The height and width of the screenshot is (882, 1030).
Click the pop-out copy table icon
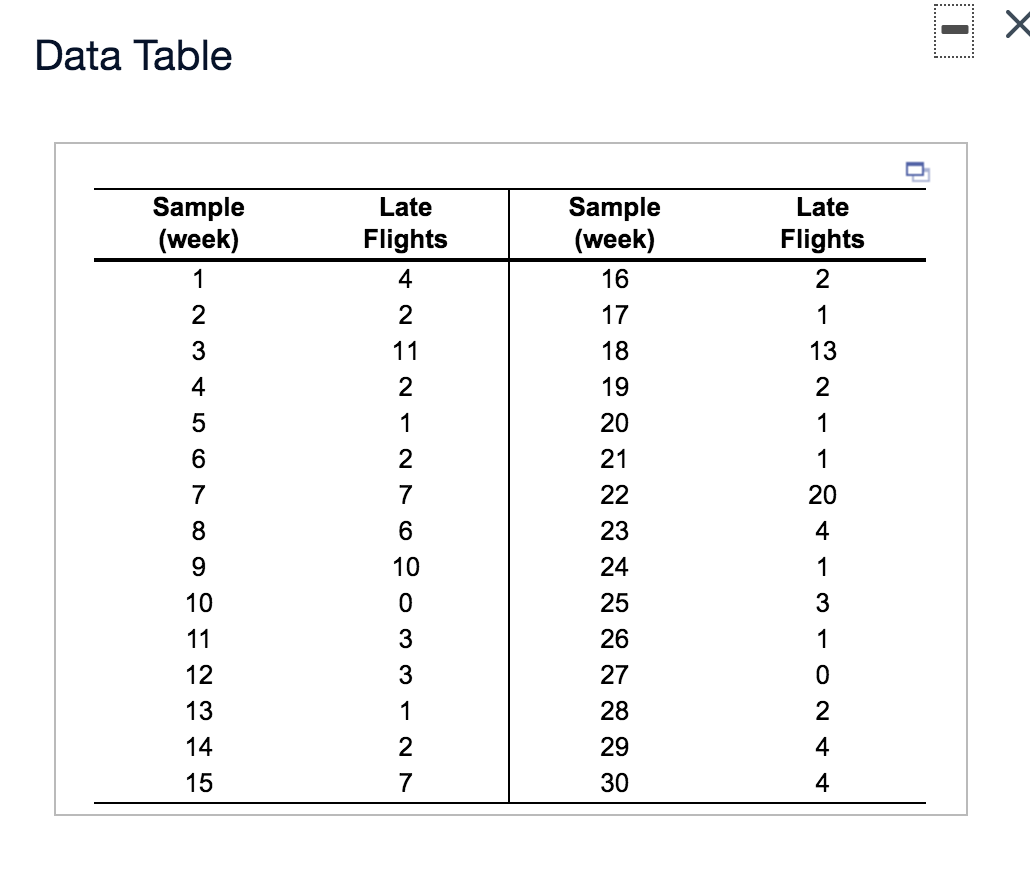point(917,171)
